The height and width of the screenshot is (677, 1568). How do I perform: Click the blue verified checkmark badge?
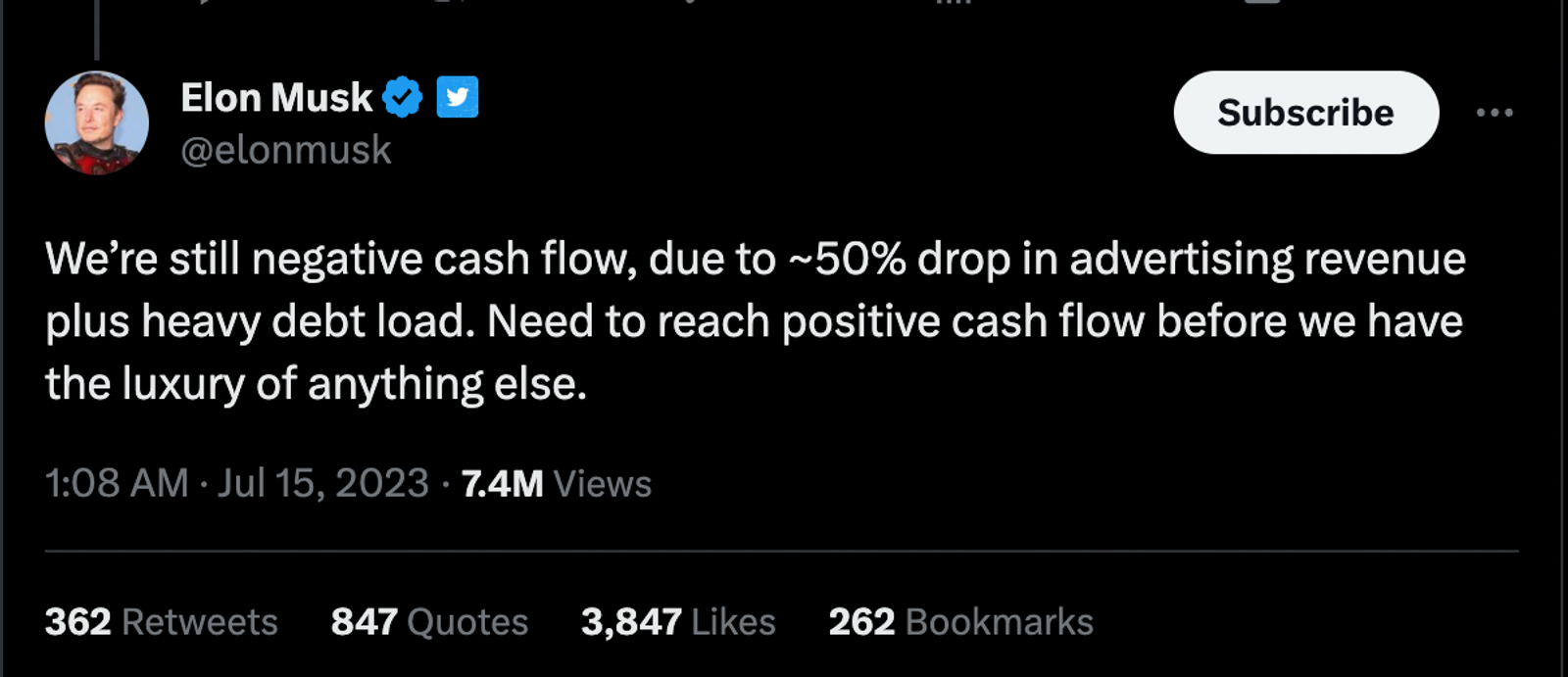402,97
